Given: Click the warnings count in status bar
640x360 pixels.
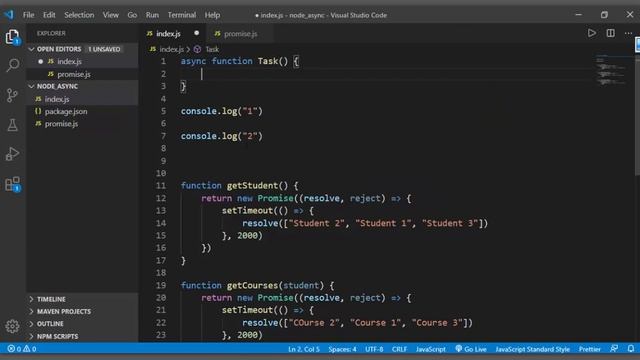Looking at the screenshot, I should pos(30,349).
